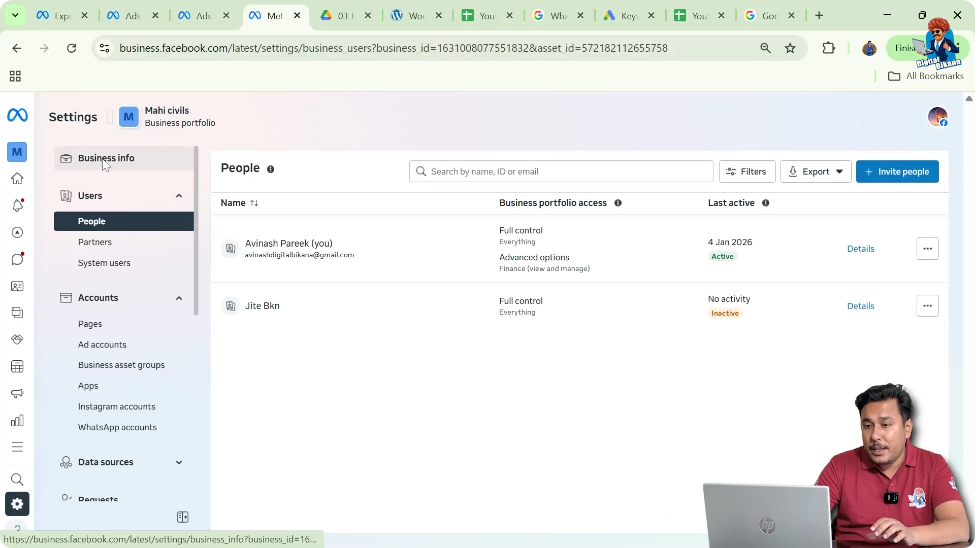Focus the Search by name, ID or email field

561,171
